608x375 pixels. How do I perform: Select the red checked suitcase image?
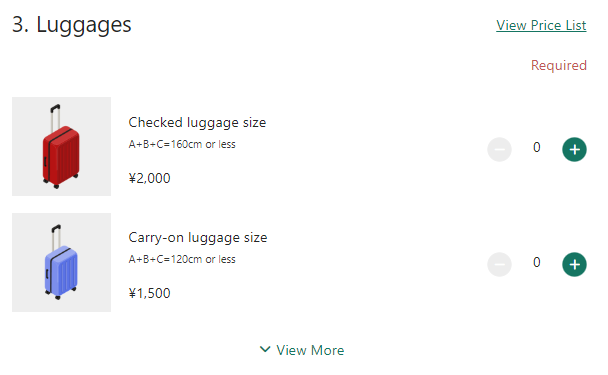(61, 146)
